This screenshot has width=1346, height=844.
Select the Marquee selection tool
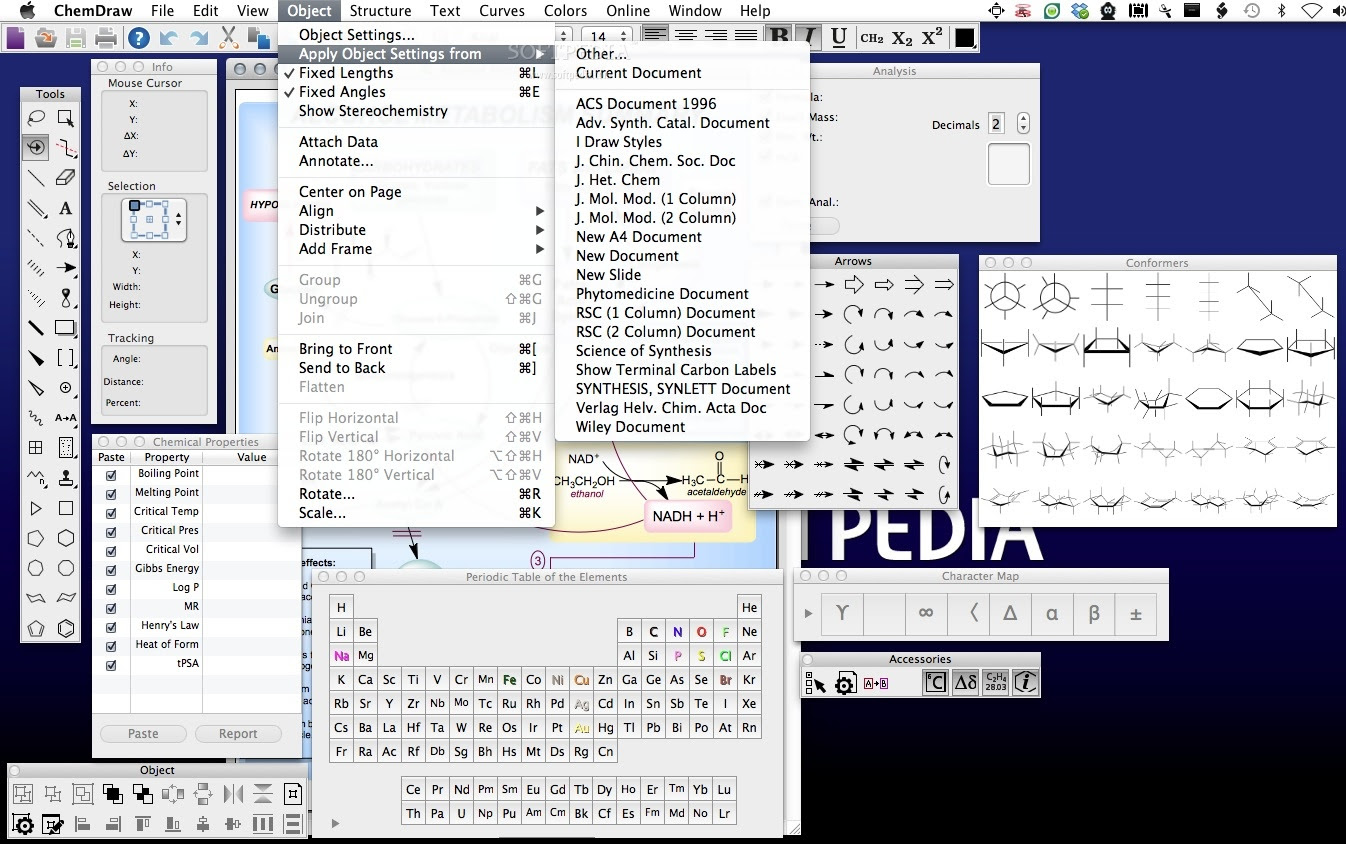coord(66,118)
